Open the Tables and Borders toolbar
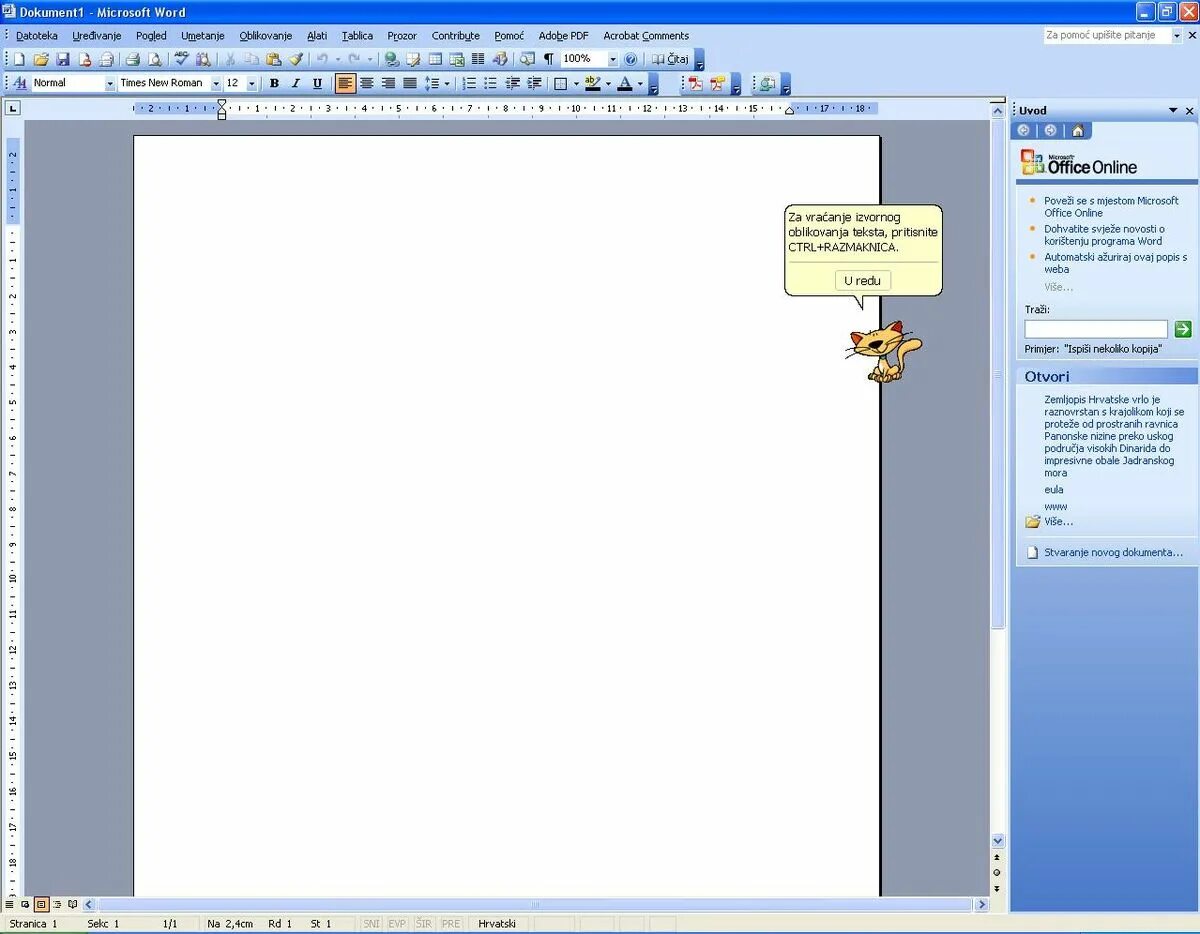The width and height of the screenshot is (1200, 934). 413,59
